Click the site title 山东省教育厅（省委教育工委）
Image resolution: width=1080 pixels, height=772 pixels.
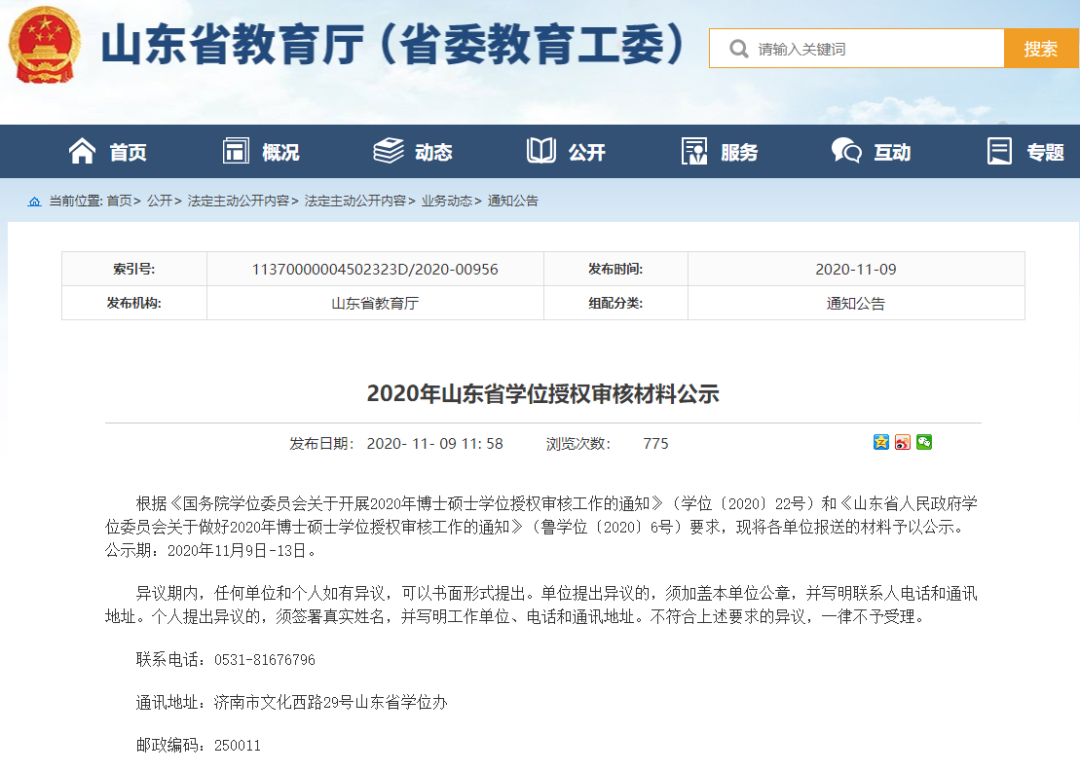point(393,45)
